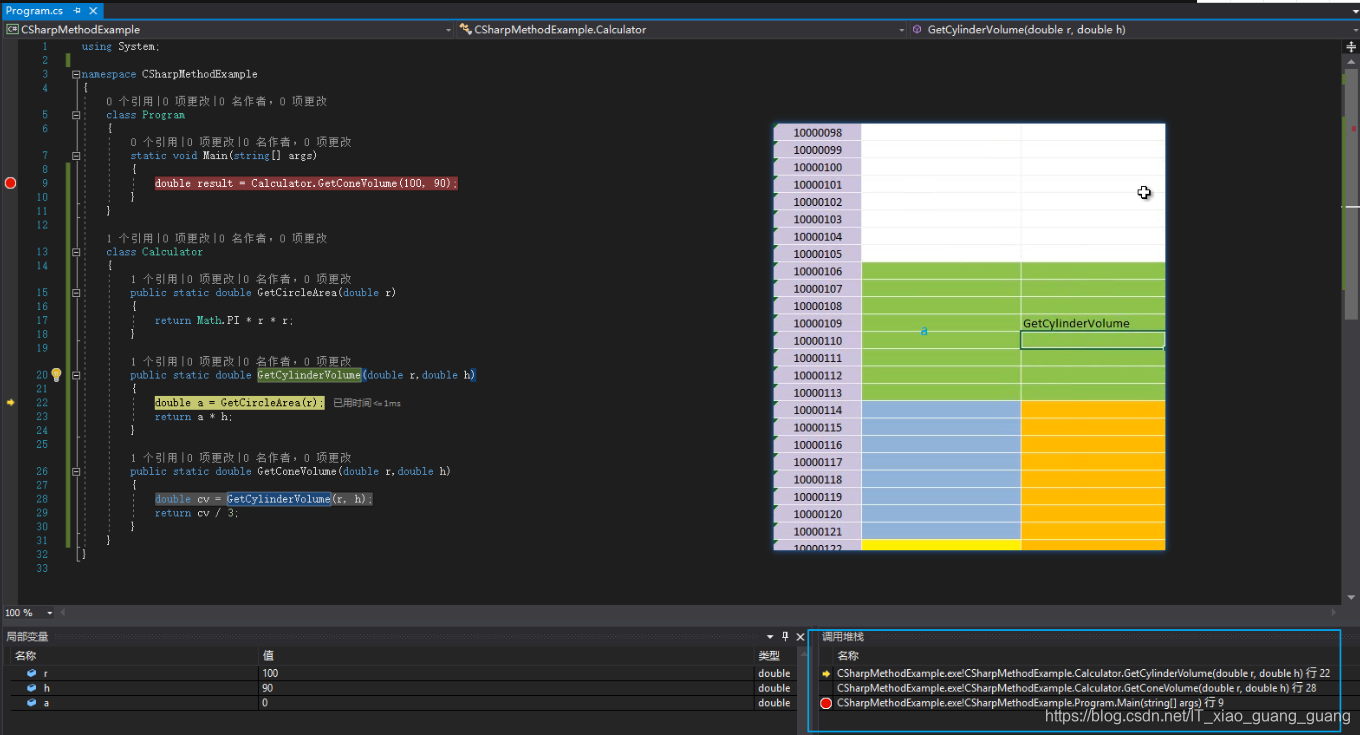The width and height of the screenshot is (1360, 735).
Task: Open the CSharpMethodExample.Calculator type dropdown
Action: pyautogui.click(x=682, y=30)
